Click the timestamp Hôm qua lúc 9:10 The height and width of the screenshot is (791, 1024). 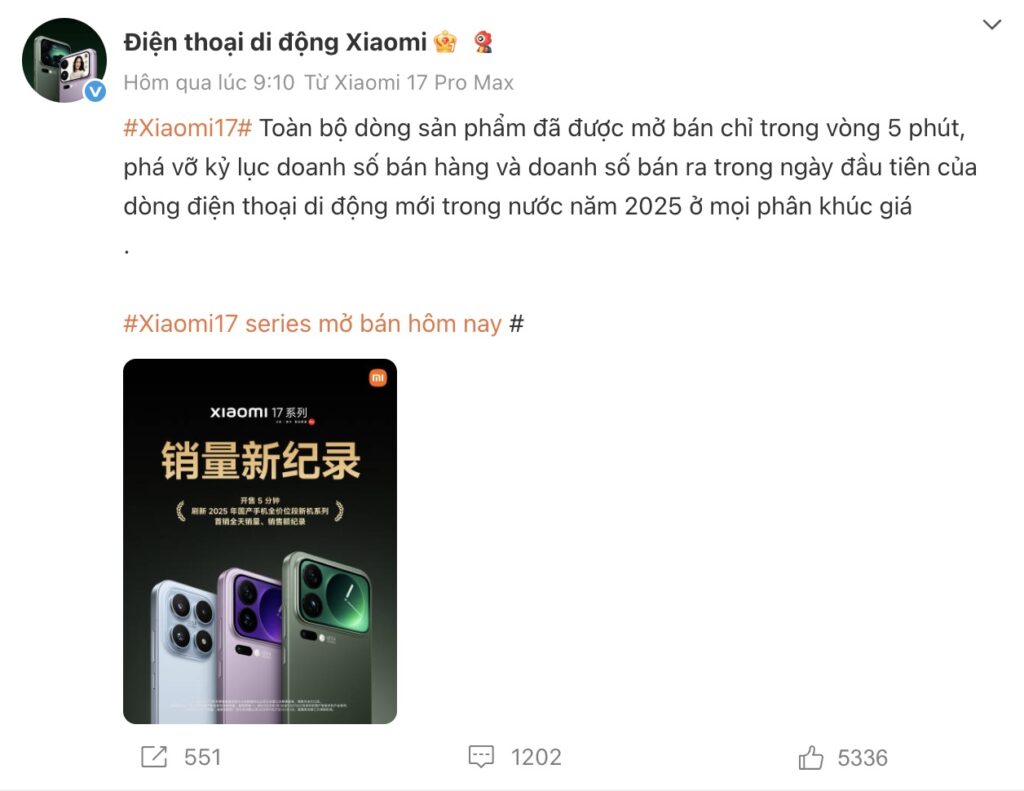[x=209, y=83]
